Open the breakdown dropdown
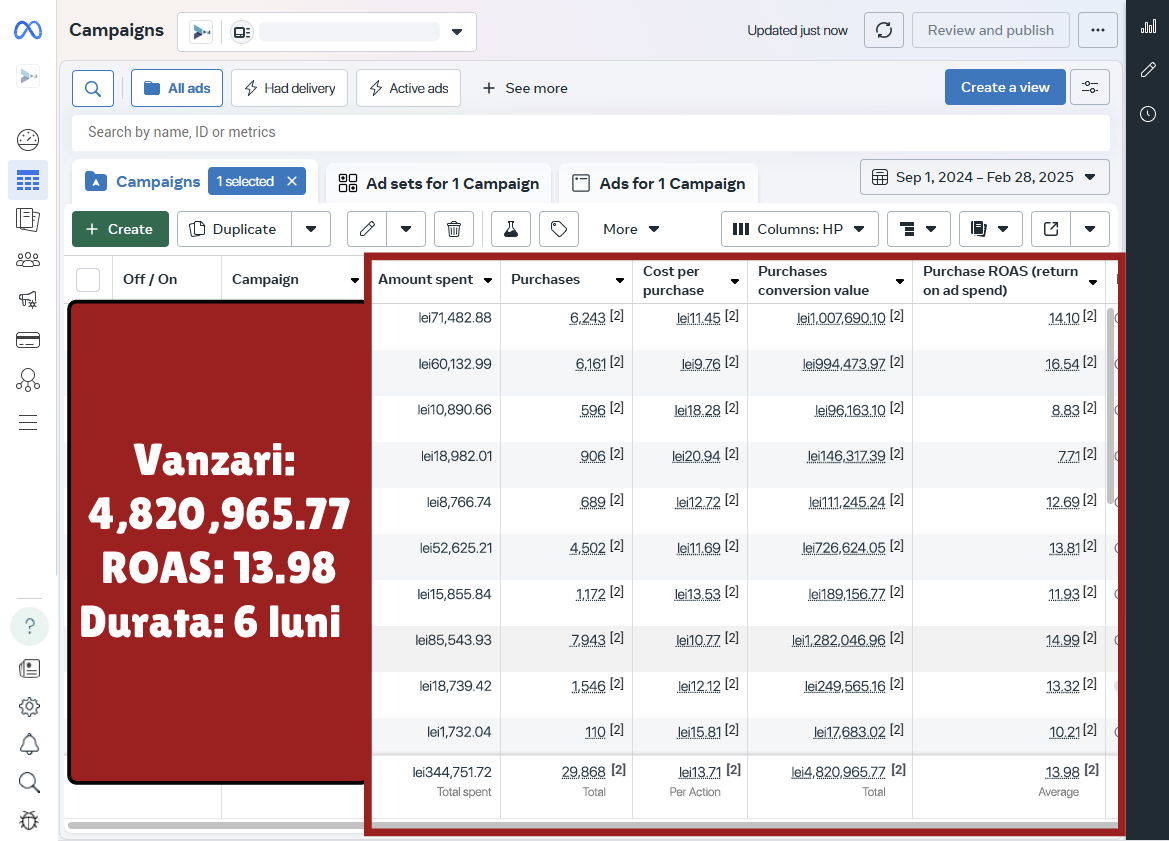This screenshot has width=1169, height=841. [x=918, y=229]
